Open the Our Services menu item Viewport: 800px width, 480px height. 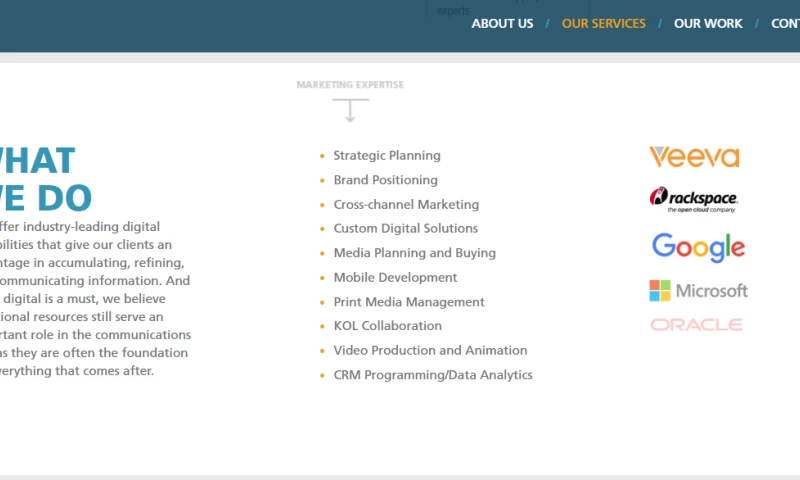click(x=604, y=24)
